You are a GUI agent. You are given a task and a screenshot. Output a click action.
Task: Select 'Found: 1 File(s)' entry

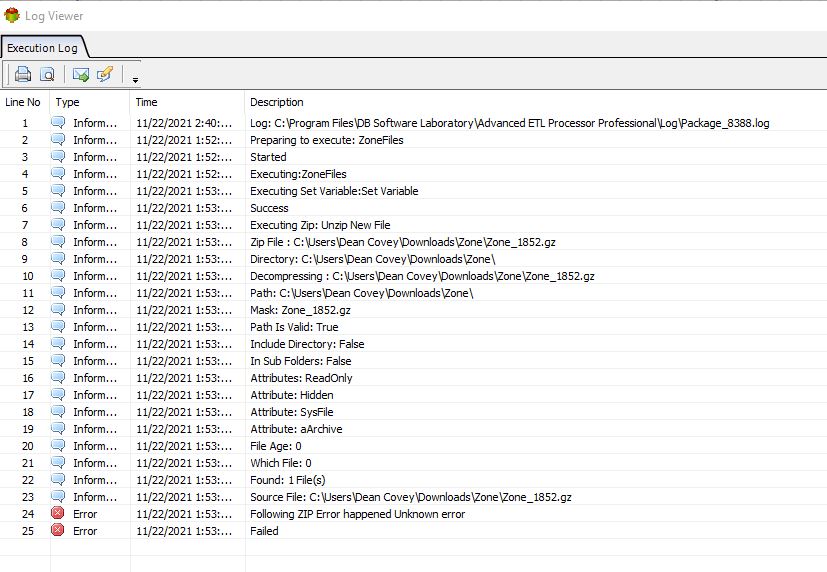click(287, 480)
